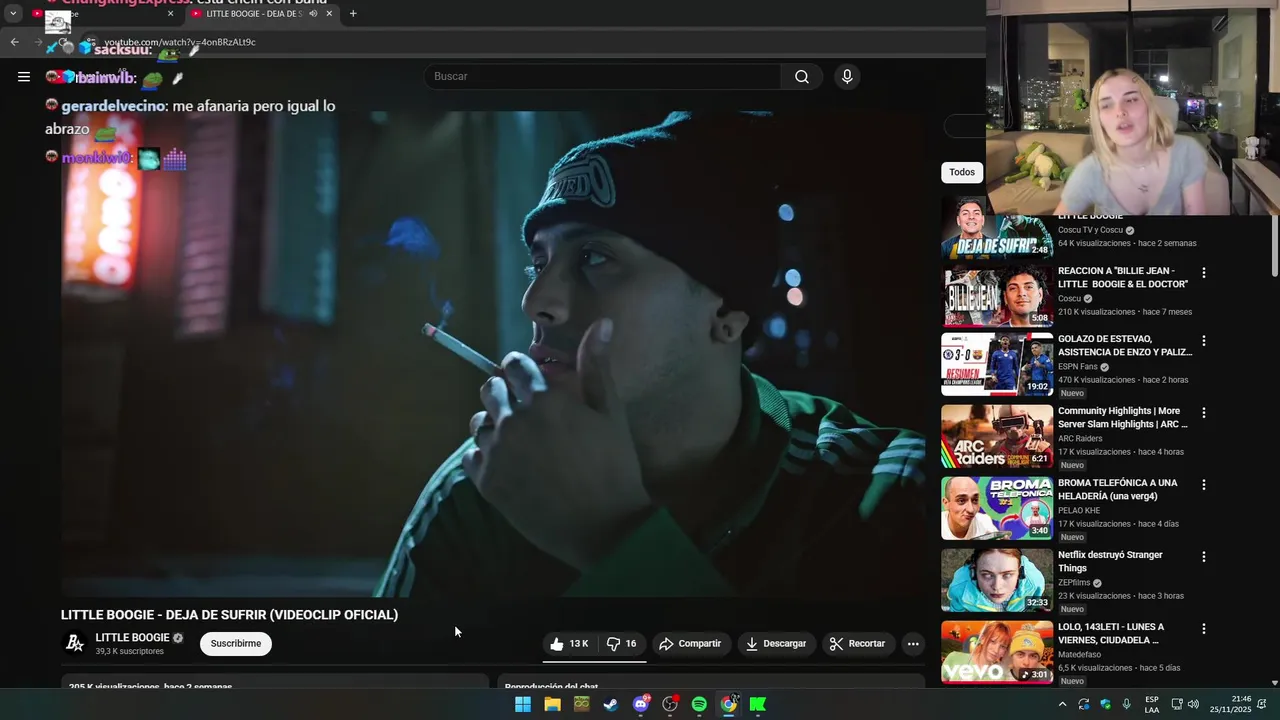Screen dimensions: 1280x720
Task: Open more actions ellipsis below video
Action: pyautogui.click(x=913, y=644)
